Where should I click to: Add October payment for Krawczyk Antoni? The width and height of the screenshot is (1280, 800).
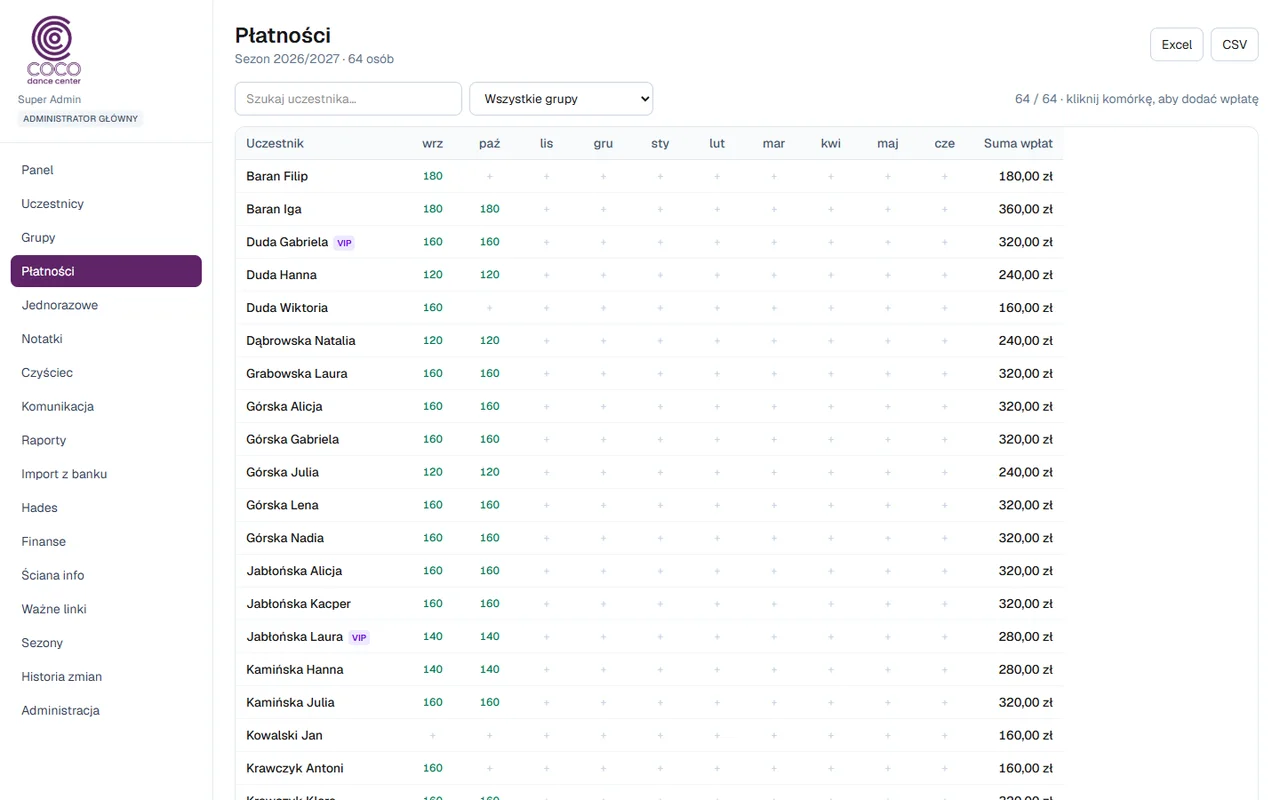489,768
